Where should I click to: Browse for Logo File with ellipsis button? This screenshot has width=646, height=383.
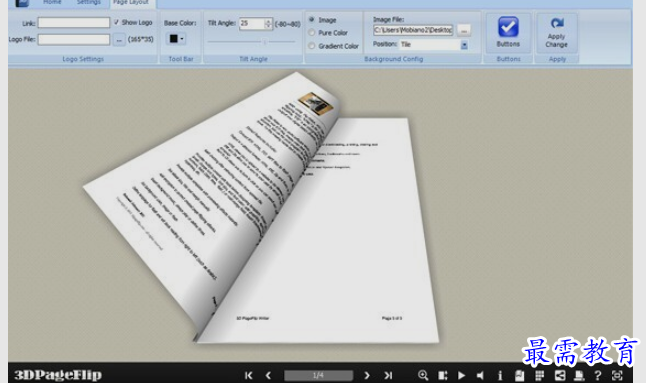click(119, 40)
